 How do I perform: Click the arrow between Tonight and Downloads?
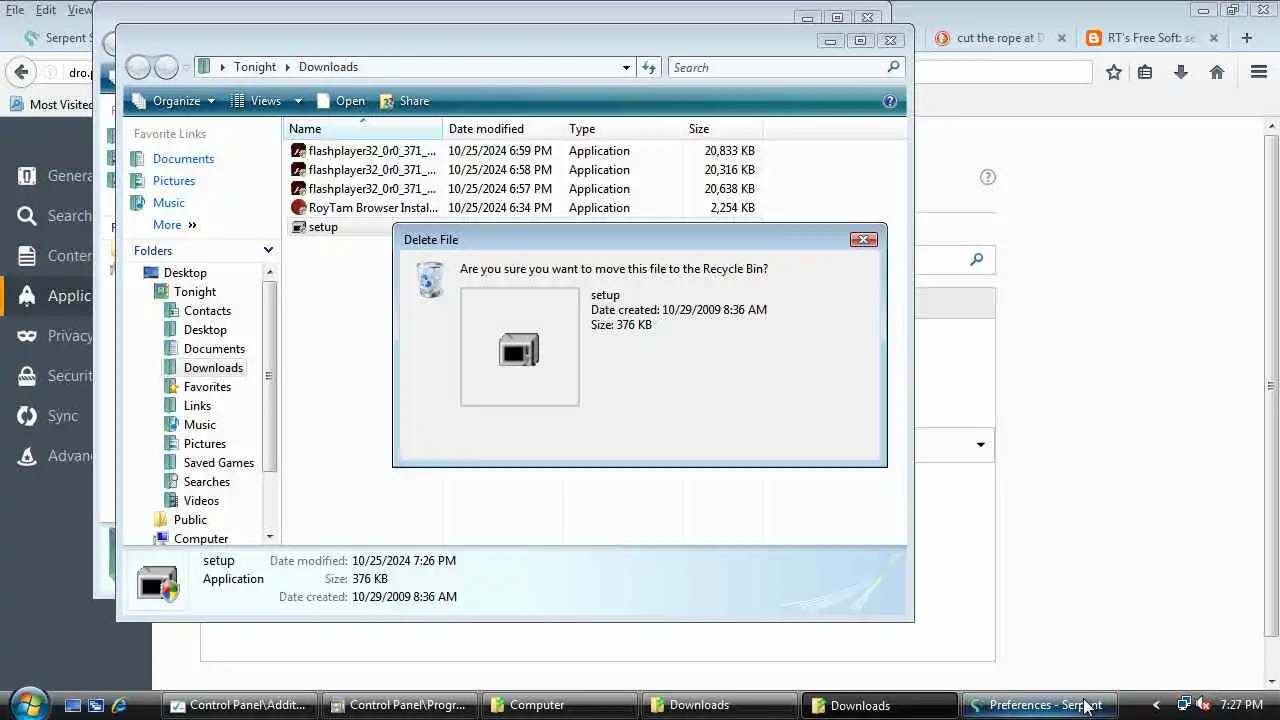288,67
